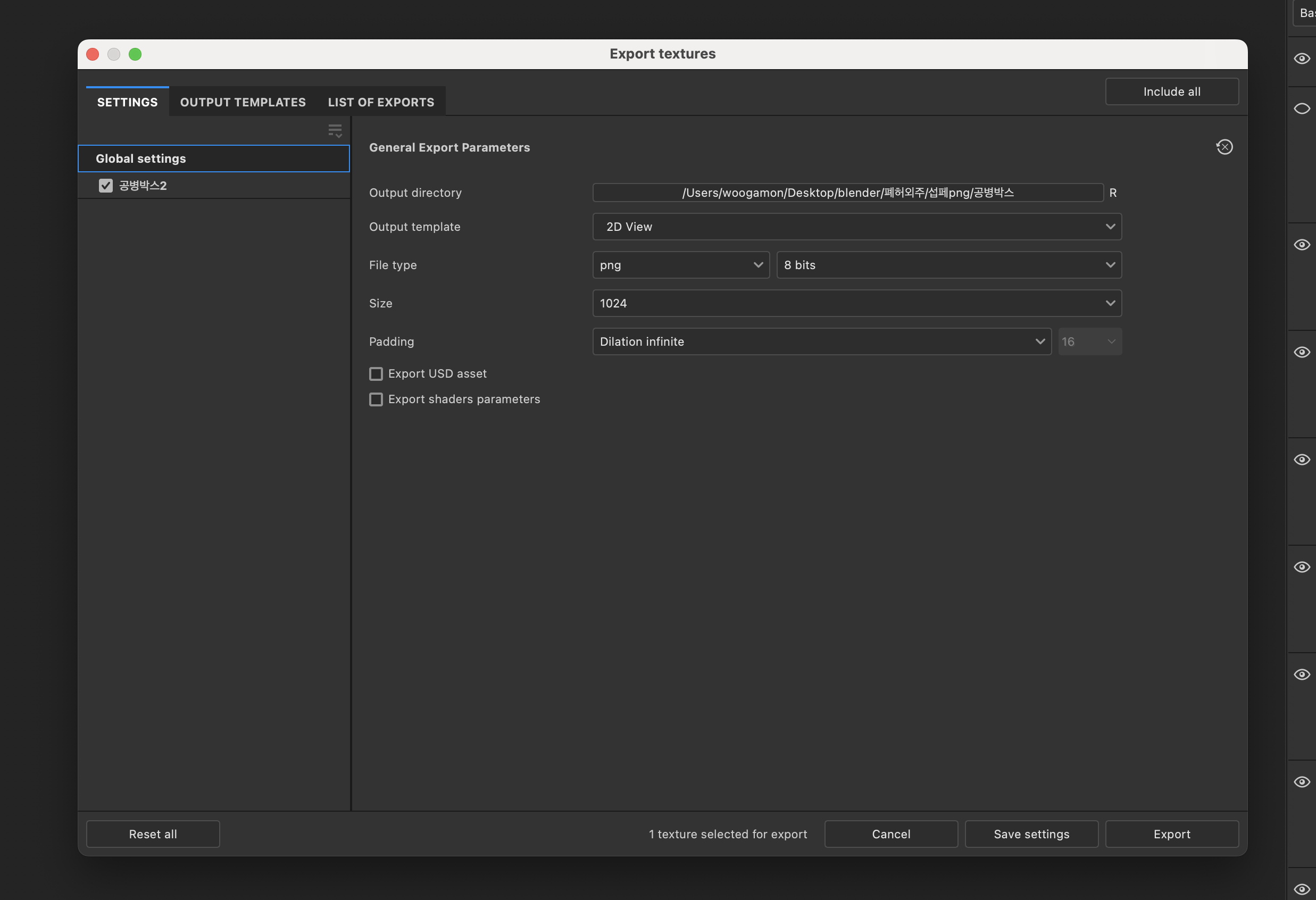The width and height of the screenshot is (1316, 900).
Task: Open the texture set list filter icon
Action: click(x=335, y=131)
